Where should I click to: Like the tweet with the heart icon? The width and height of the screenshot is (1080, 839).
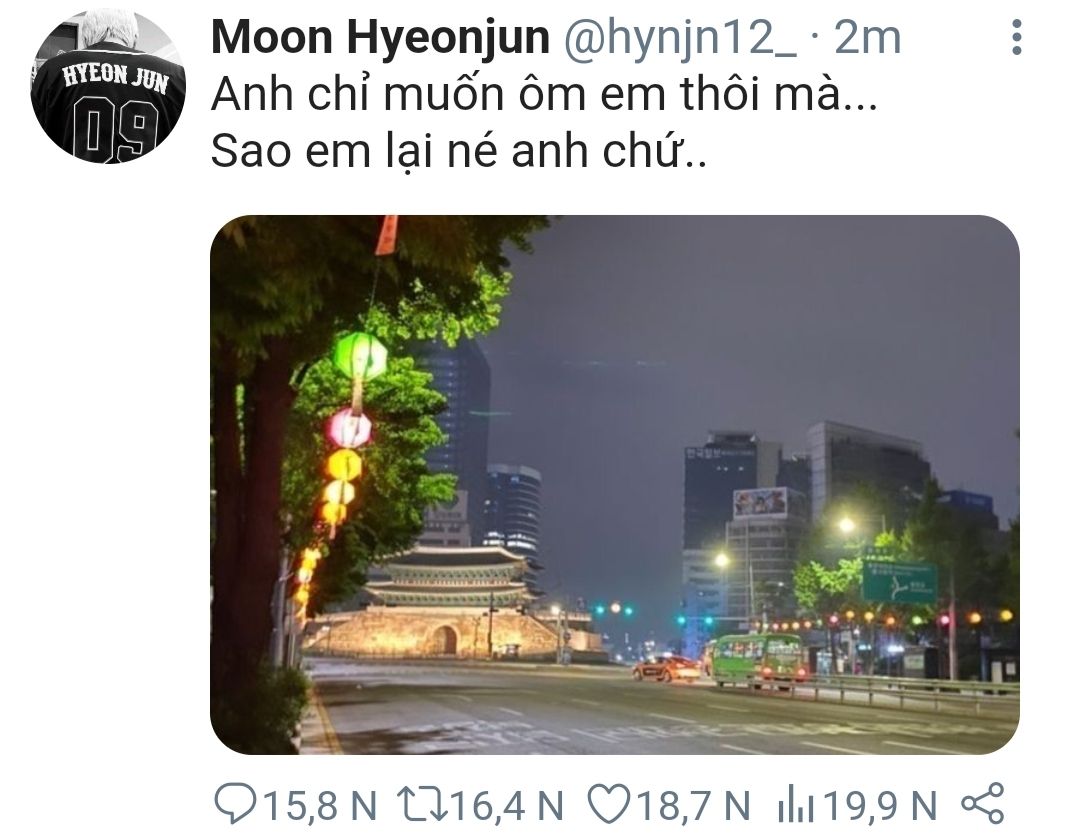coord(608,804)
